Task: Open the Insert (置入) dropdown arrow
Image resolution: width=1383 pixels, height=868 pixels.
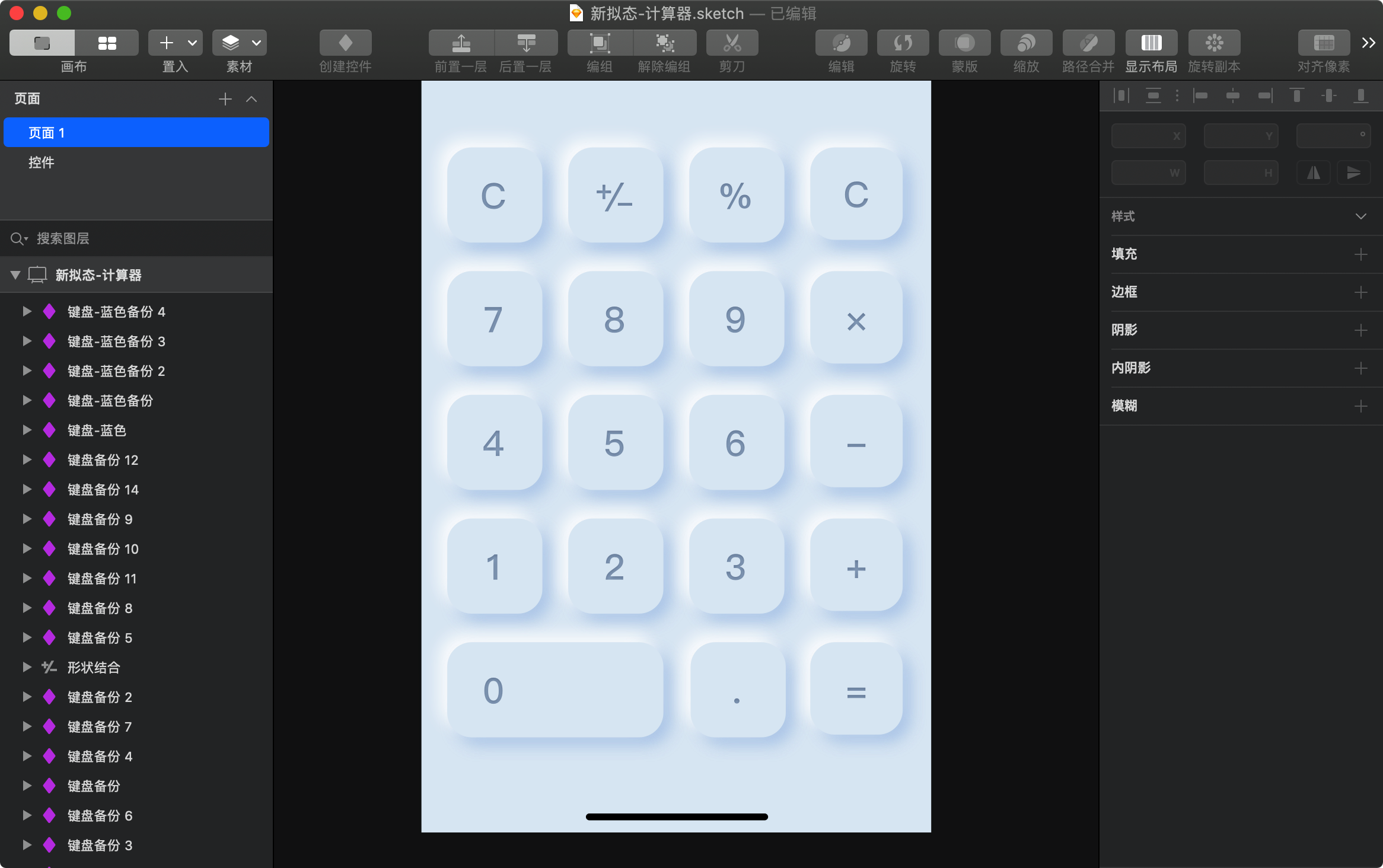Action: point(192,43)
